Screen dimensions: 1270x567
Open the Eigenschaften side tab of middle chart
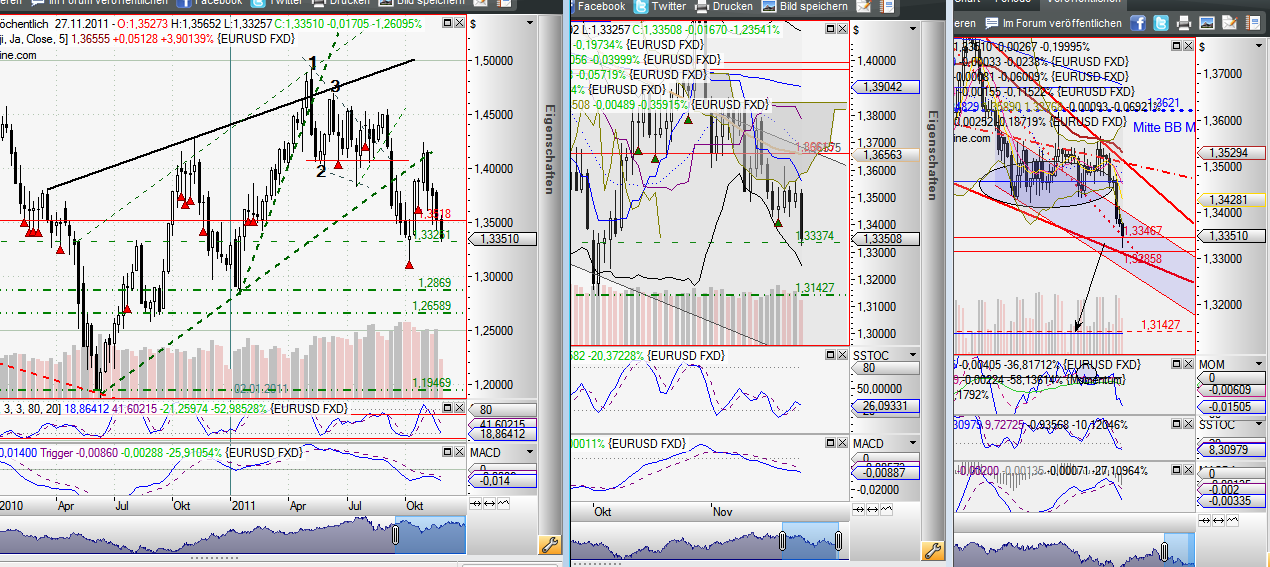[x=932, y=155]
